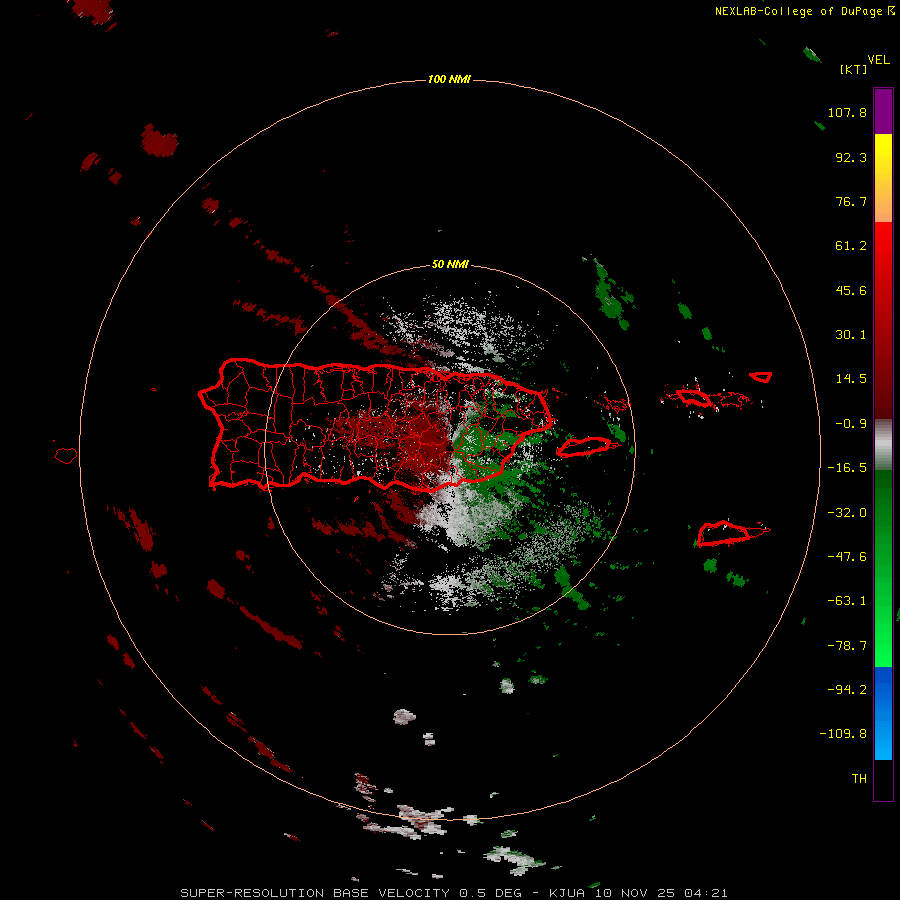
Task: Click the -32.0 legend value
Action: [x=847, y=513]
